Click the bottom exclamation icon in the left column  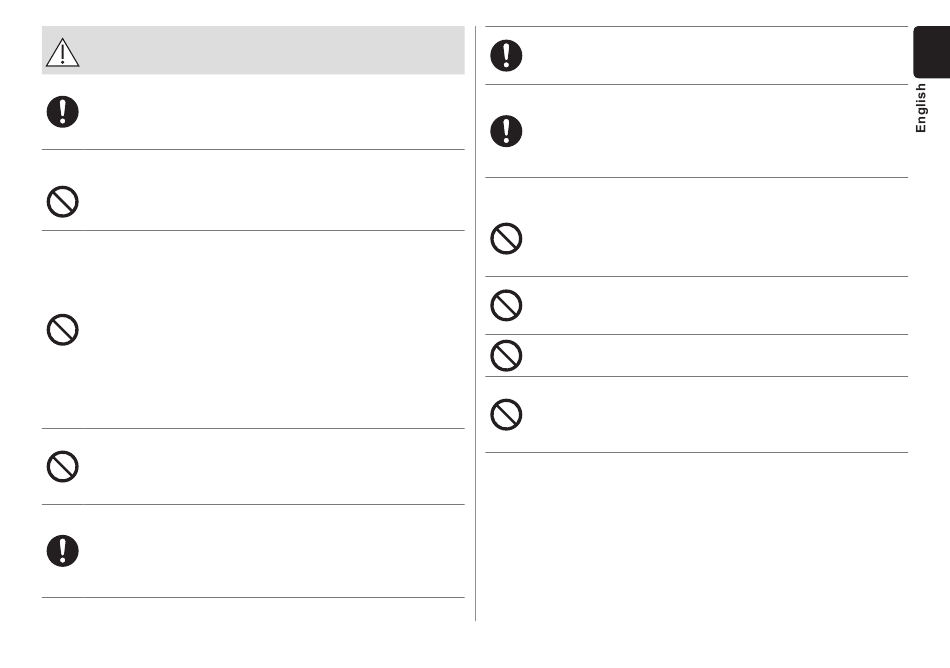(x=62, y=551)
